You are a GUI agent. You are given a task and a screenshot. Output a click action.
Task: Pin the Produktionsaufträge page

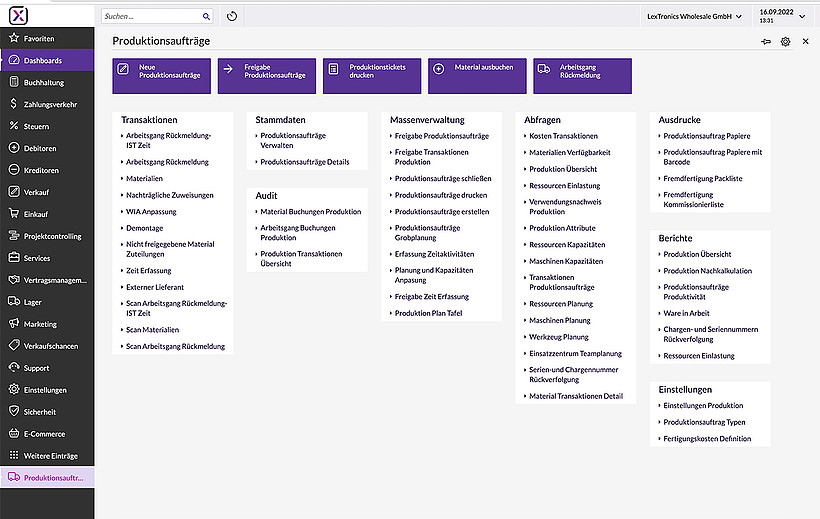click(766, 41)
